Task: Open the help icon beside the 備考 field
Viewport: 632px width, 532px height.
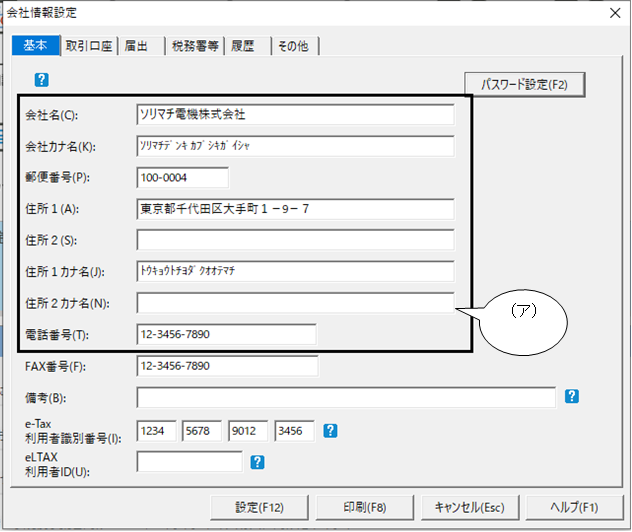Action: pos(572,397)
